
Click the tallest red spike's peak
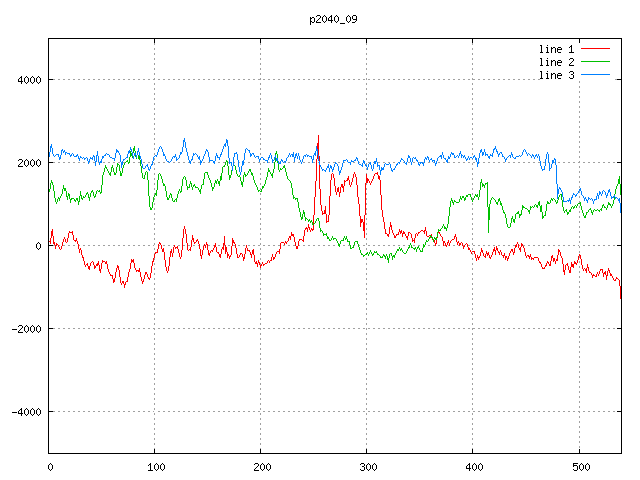pos(318,136)
